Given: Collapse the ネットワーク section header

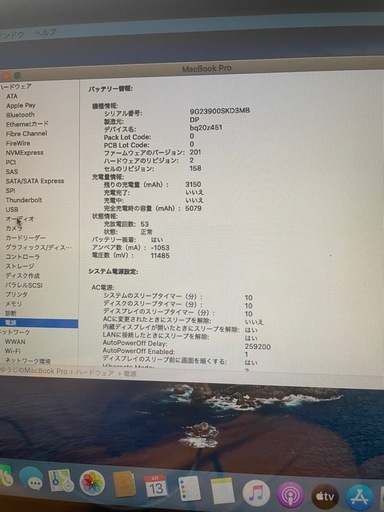Looking at the screenshot, I should pos(15,332).
